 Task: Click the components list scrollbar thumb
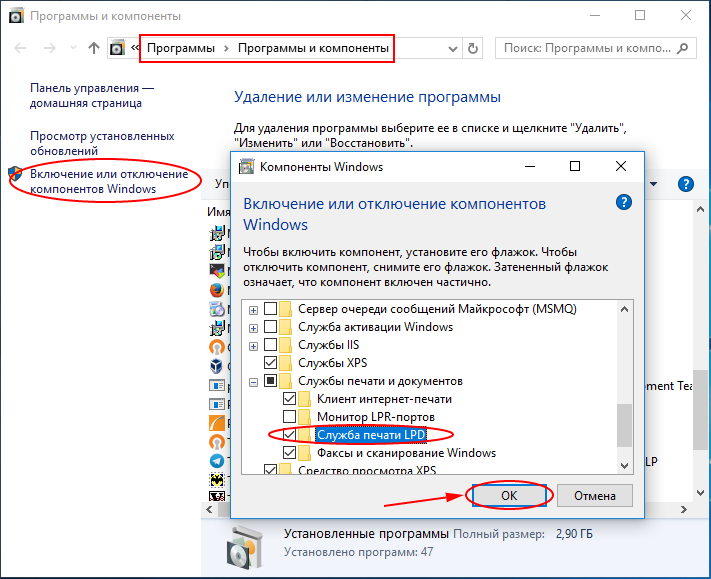[x=624, y=425]
